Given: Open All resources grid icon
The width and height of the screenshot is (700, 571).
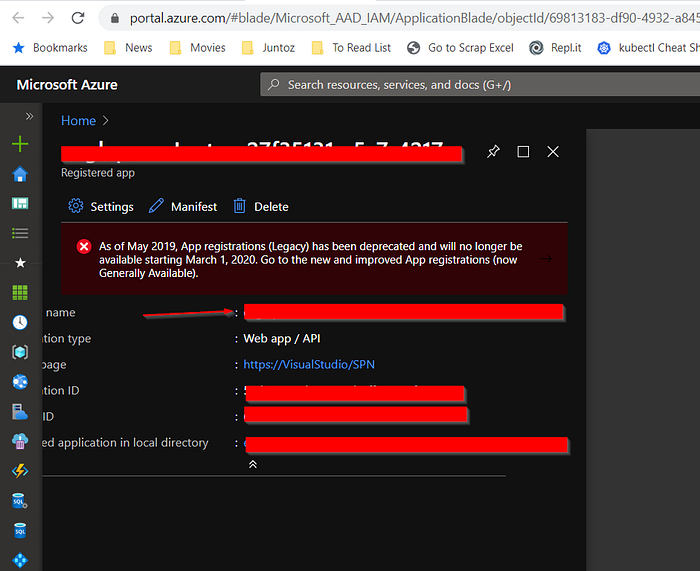Looking at the screenshot, I should tap(20, 293).
